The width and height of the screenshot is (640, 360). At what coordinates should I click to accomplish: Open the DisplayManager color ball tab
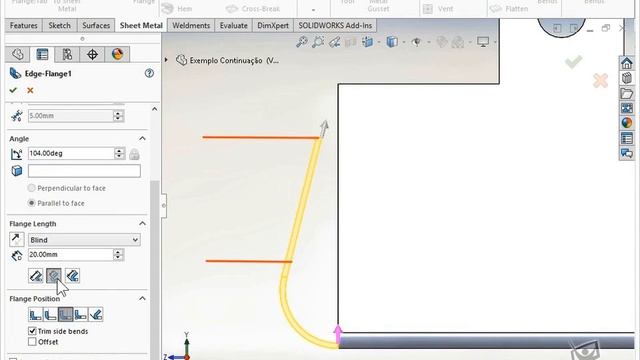point(118,54)
